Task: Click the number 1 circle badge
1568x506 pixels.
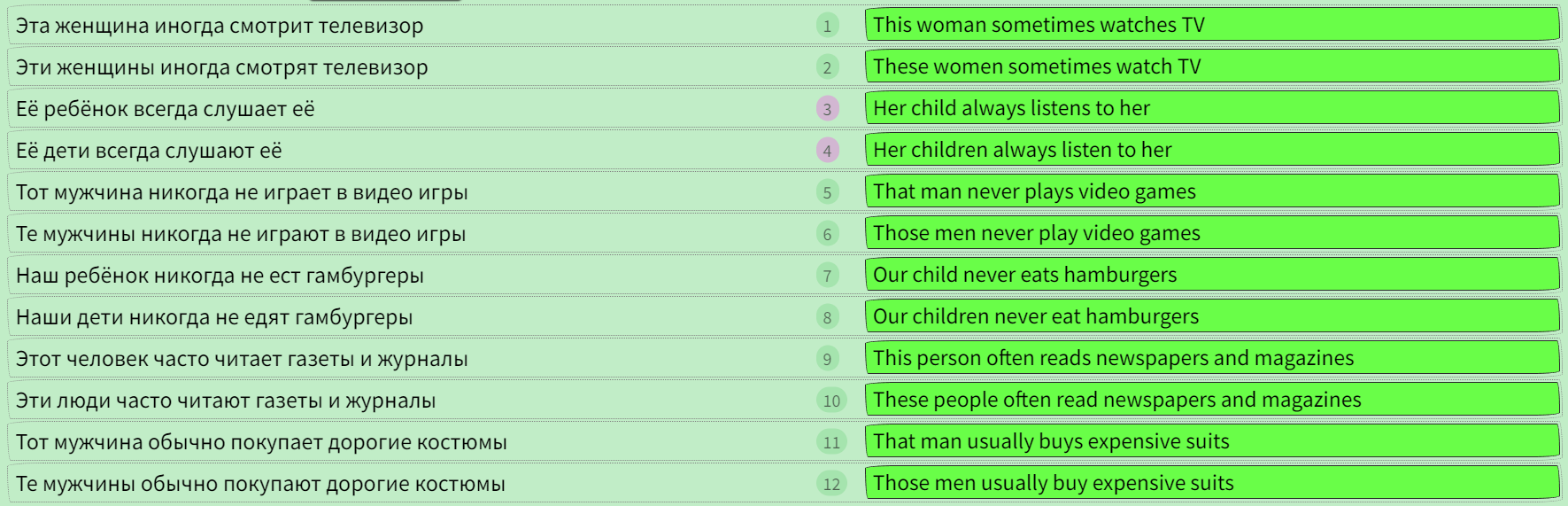Action: pos(827,26)
